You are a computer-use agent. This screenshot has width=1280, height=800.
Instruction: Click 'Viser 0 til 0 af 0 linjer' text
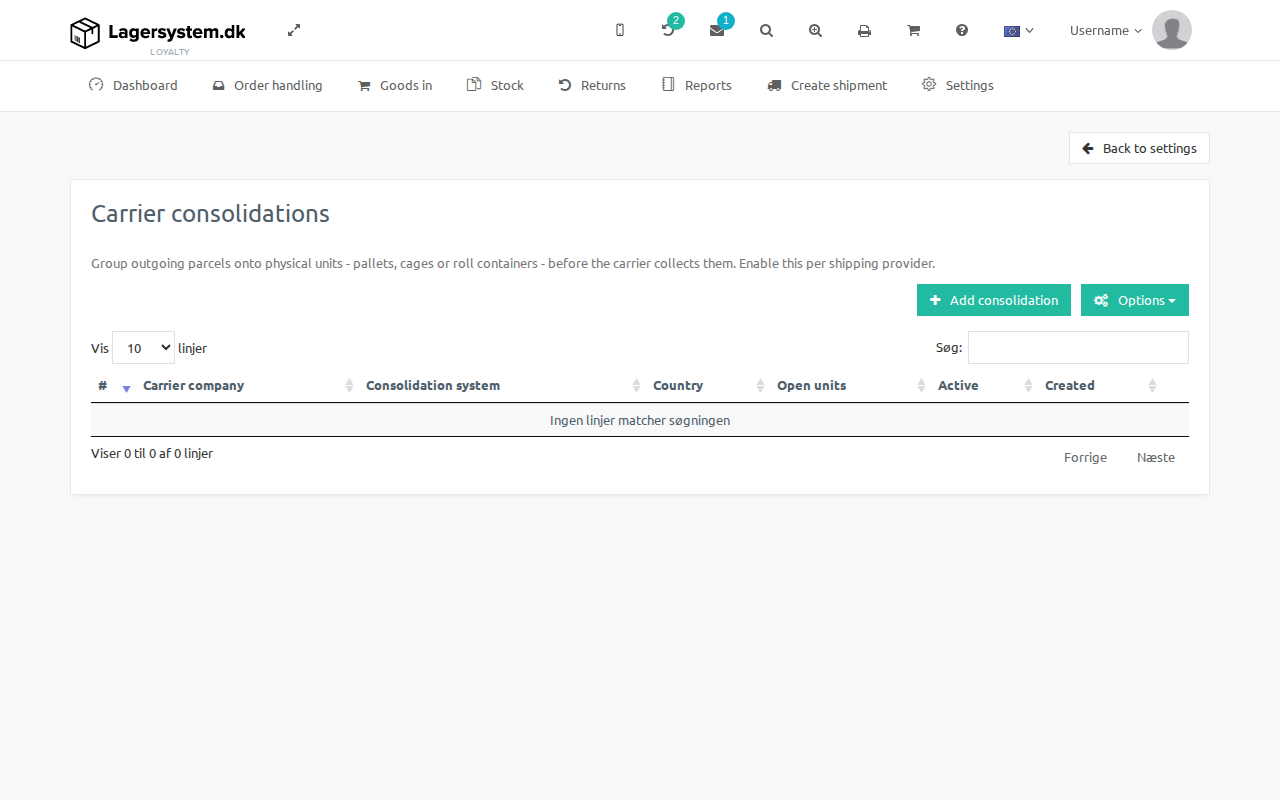152,453
